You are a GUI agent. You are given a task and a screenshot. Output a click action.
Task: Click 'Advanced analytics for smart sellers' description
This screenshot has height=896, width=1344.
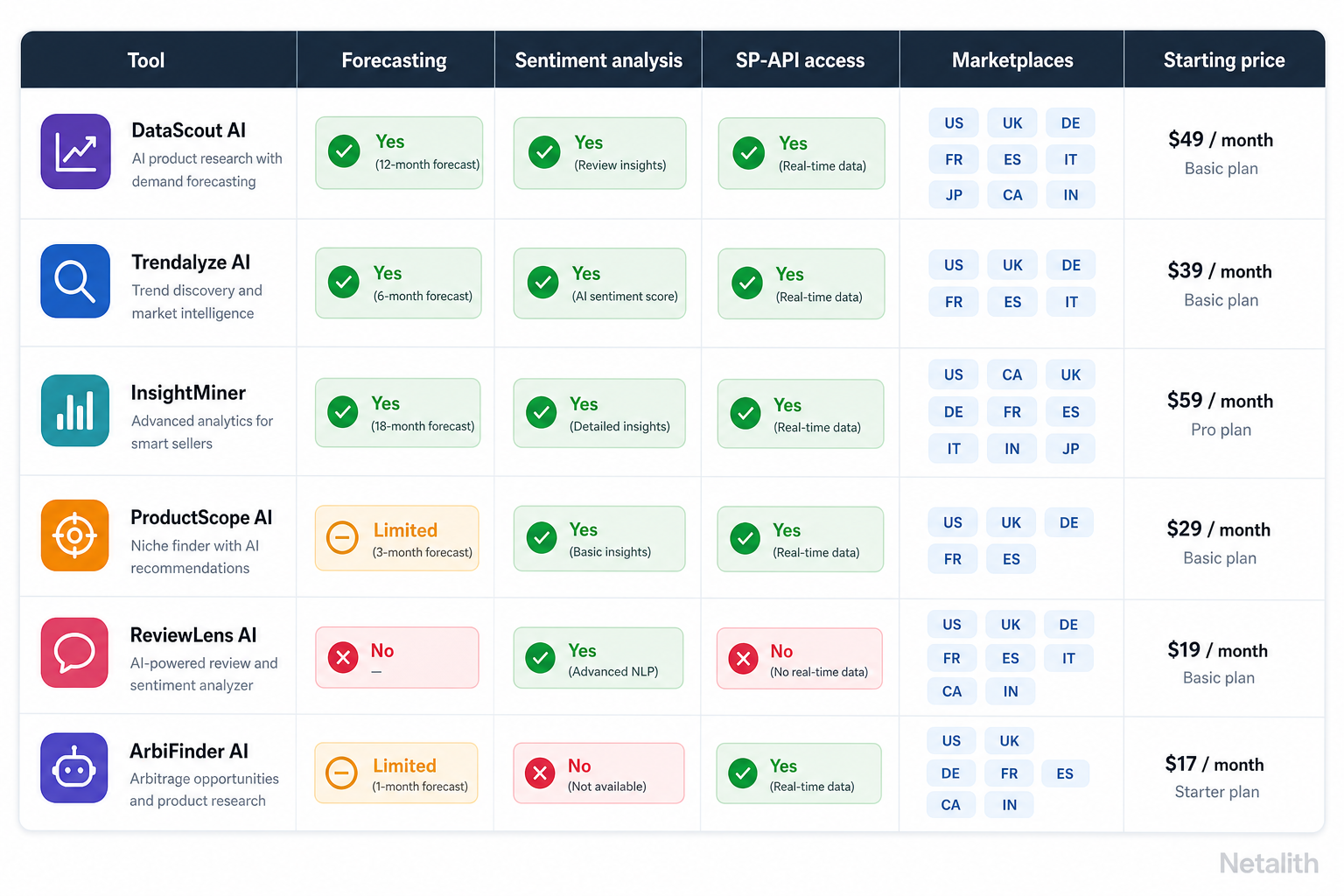pos(202,432)
